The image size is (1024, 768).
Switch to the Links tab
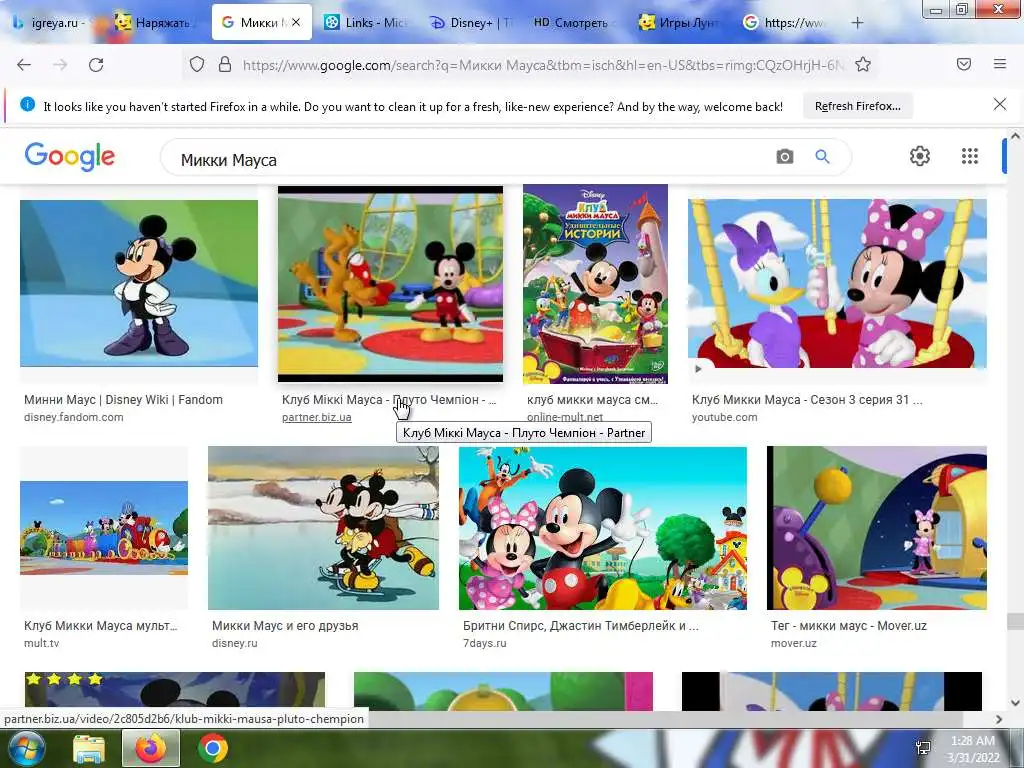point(367,23)
